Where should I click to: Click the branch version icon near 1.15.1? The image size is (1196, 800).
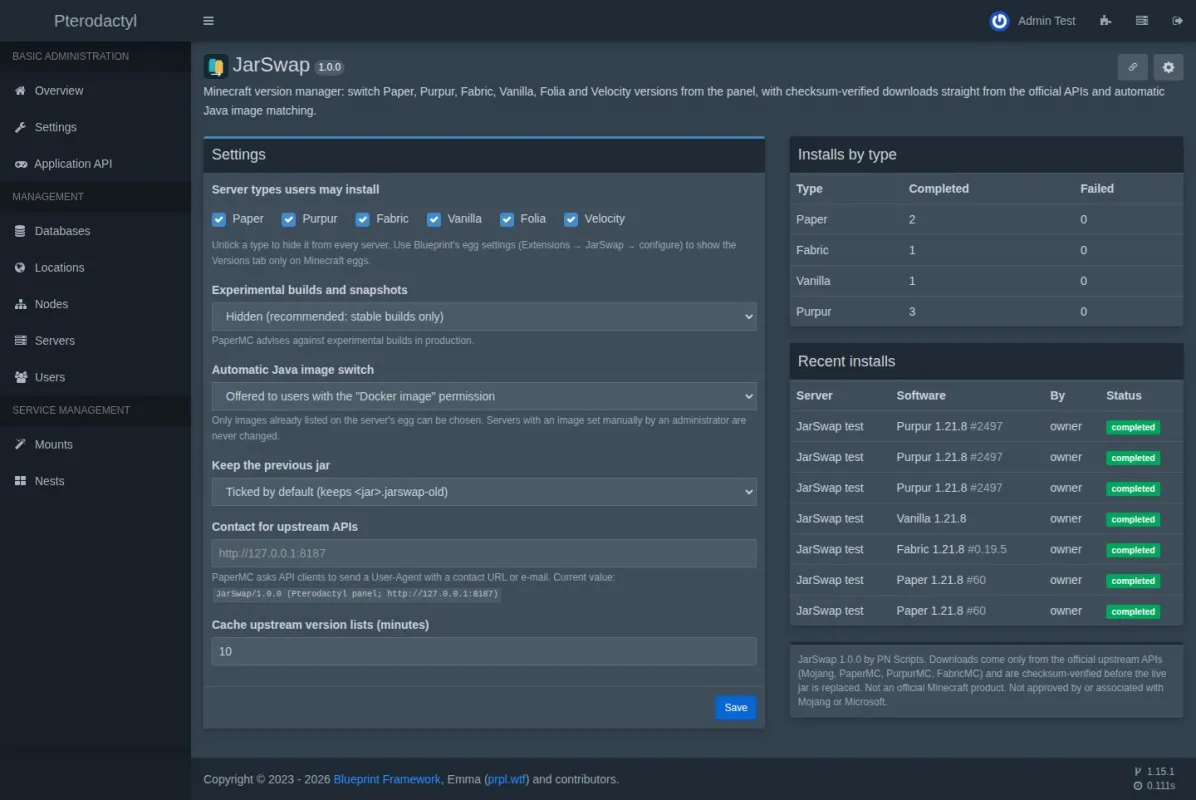click(1137, 771)
